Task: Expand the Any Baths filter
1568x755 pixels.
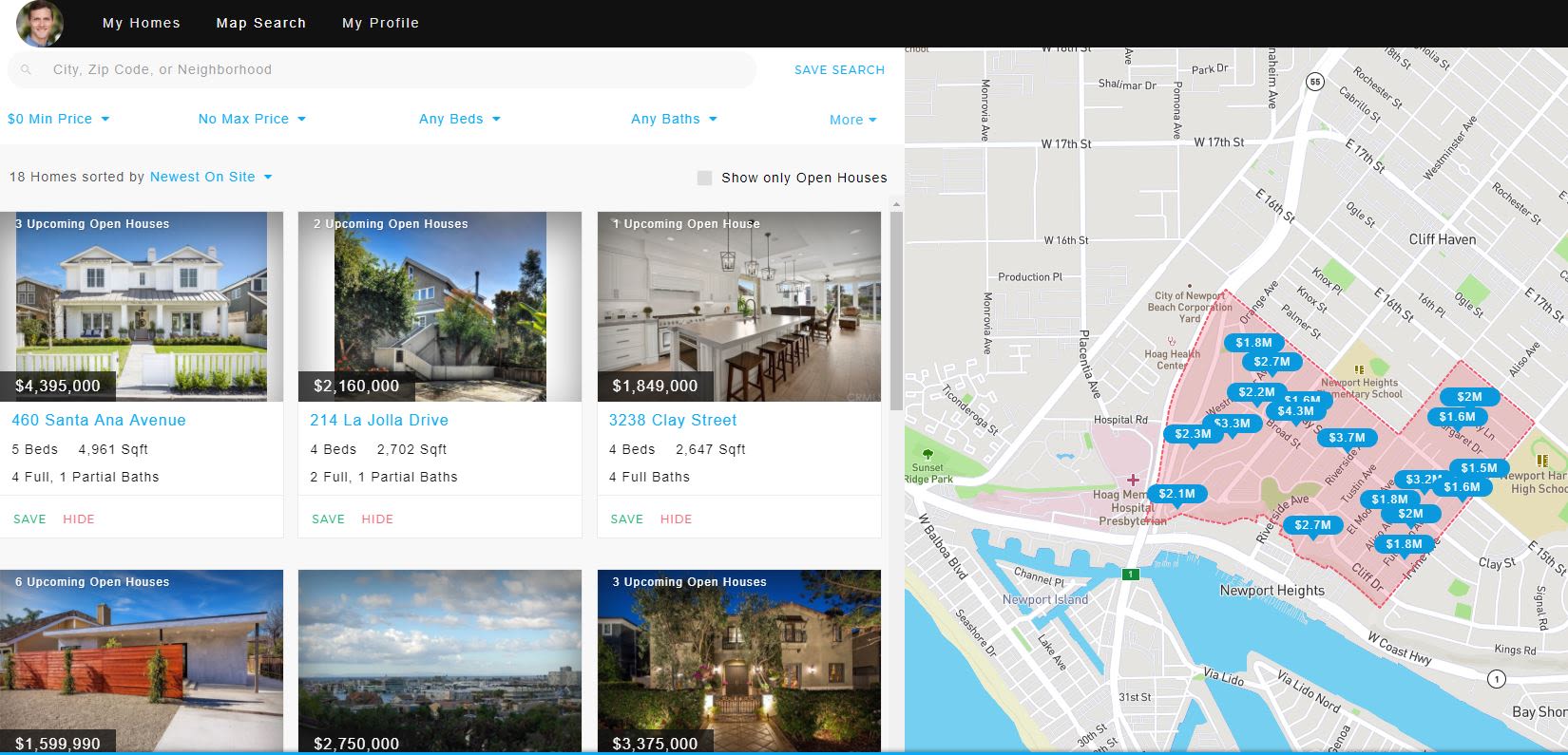Action: click(x=674, y=119)
